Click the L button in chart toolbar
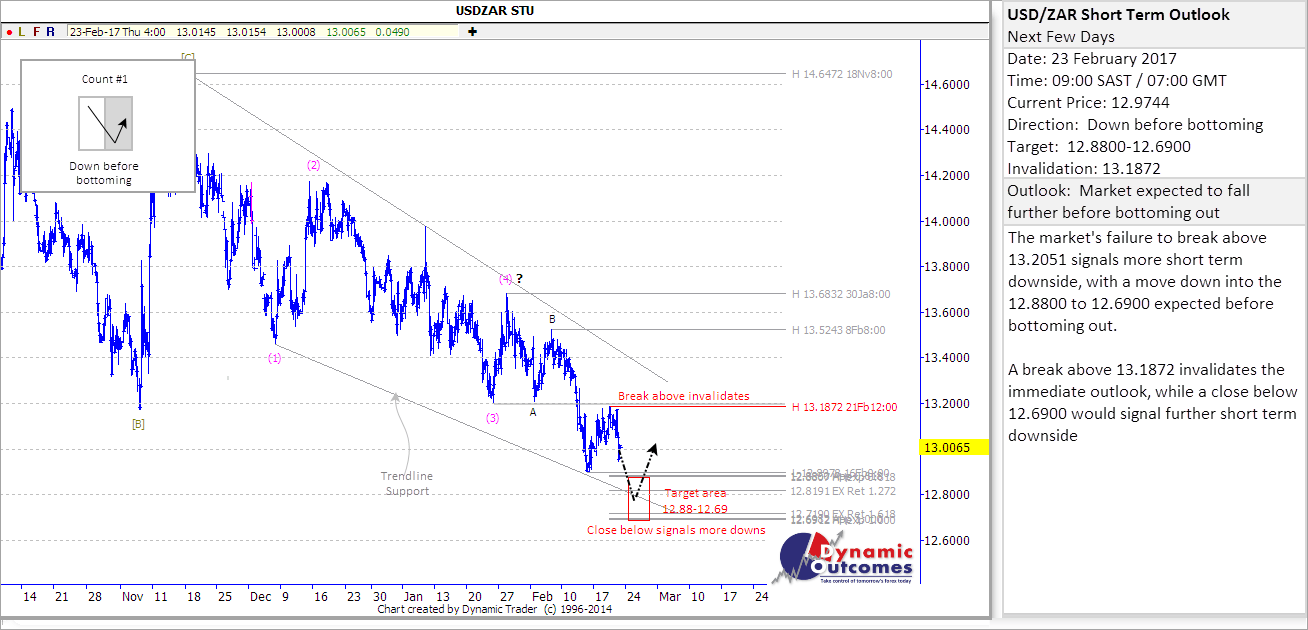This screenshot has width=1308, height=630. click(22, 32)
